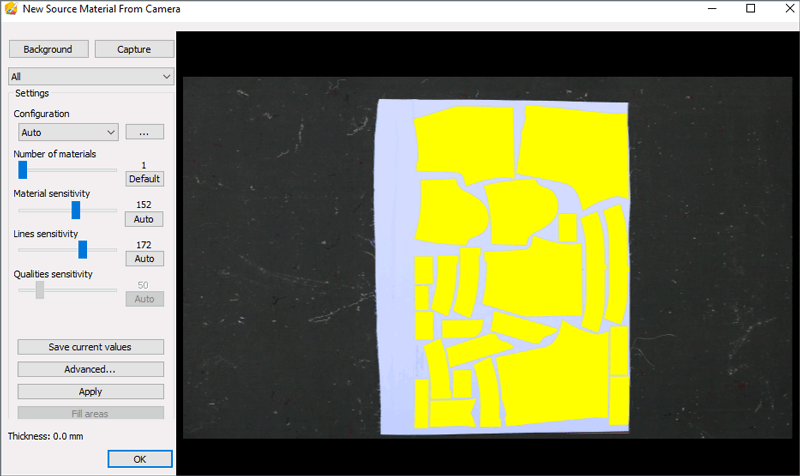Click the '...' configuration browse button
The image size is (800, 476).
coord(145,132)
